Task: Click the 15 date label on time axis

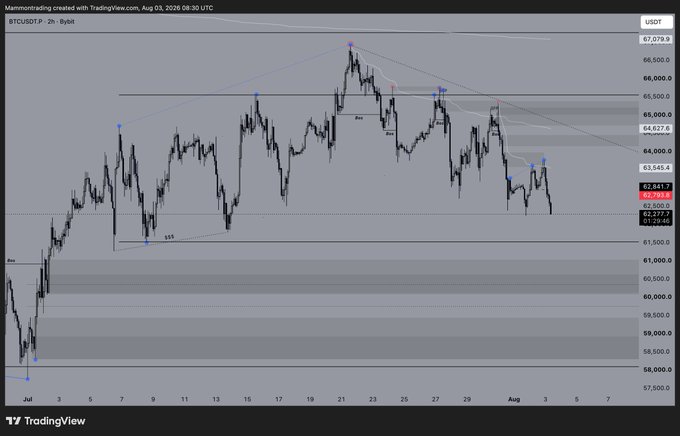Action: [x=247, y=400]
